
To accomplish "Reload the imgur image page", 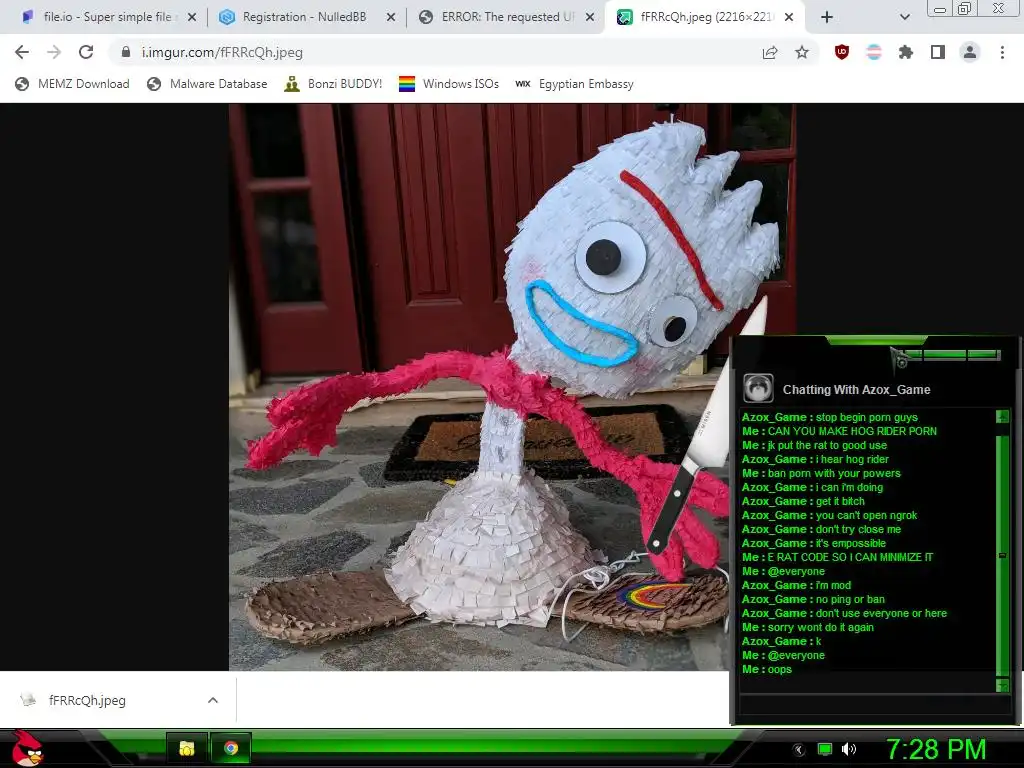I will point(86,52).
